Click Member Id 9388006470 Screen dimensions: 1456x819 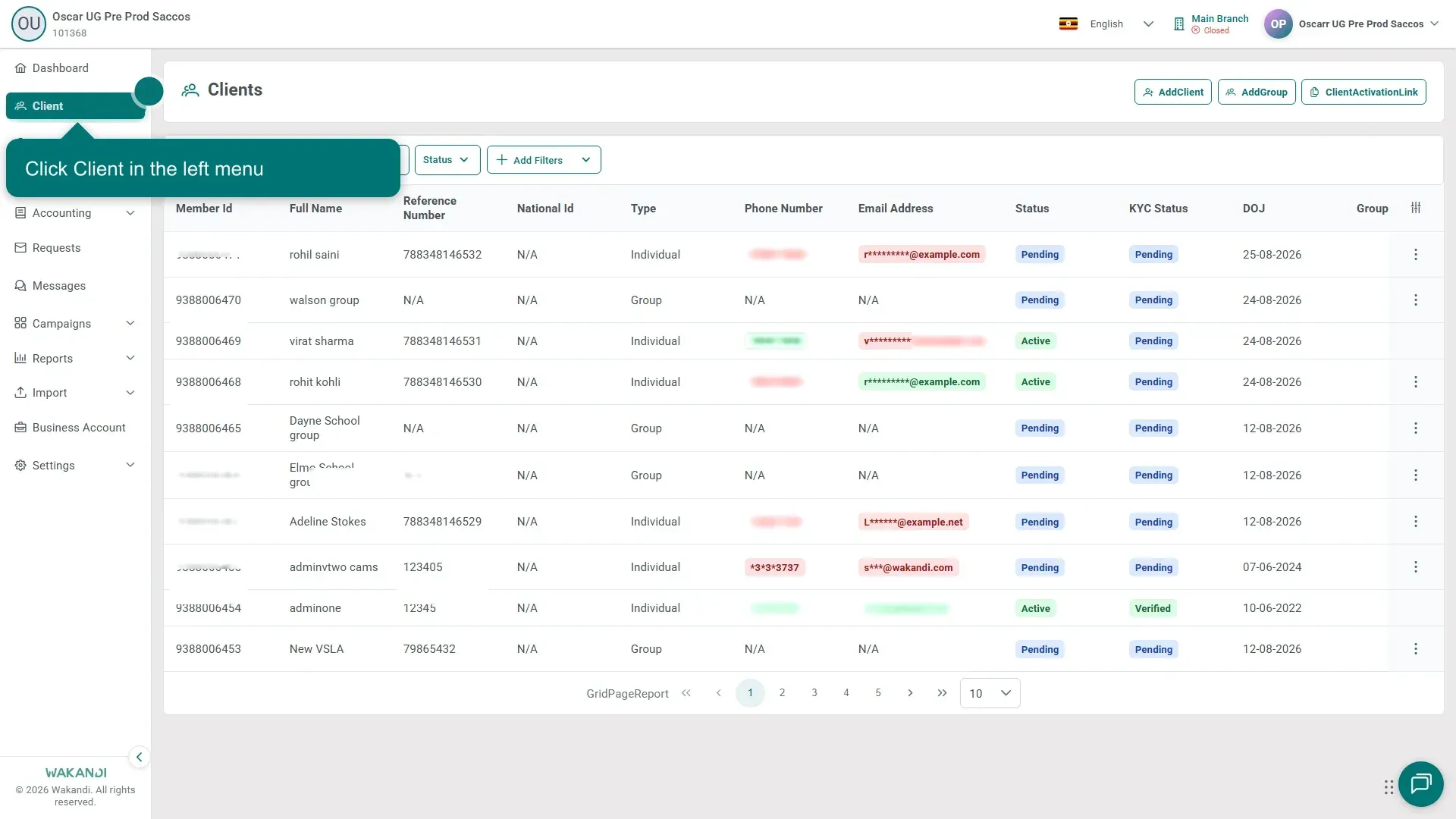pos(209,300)
